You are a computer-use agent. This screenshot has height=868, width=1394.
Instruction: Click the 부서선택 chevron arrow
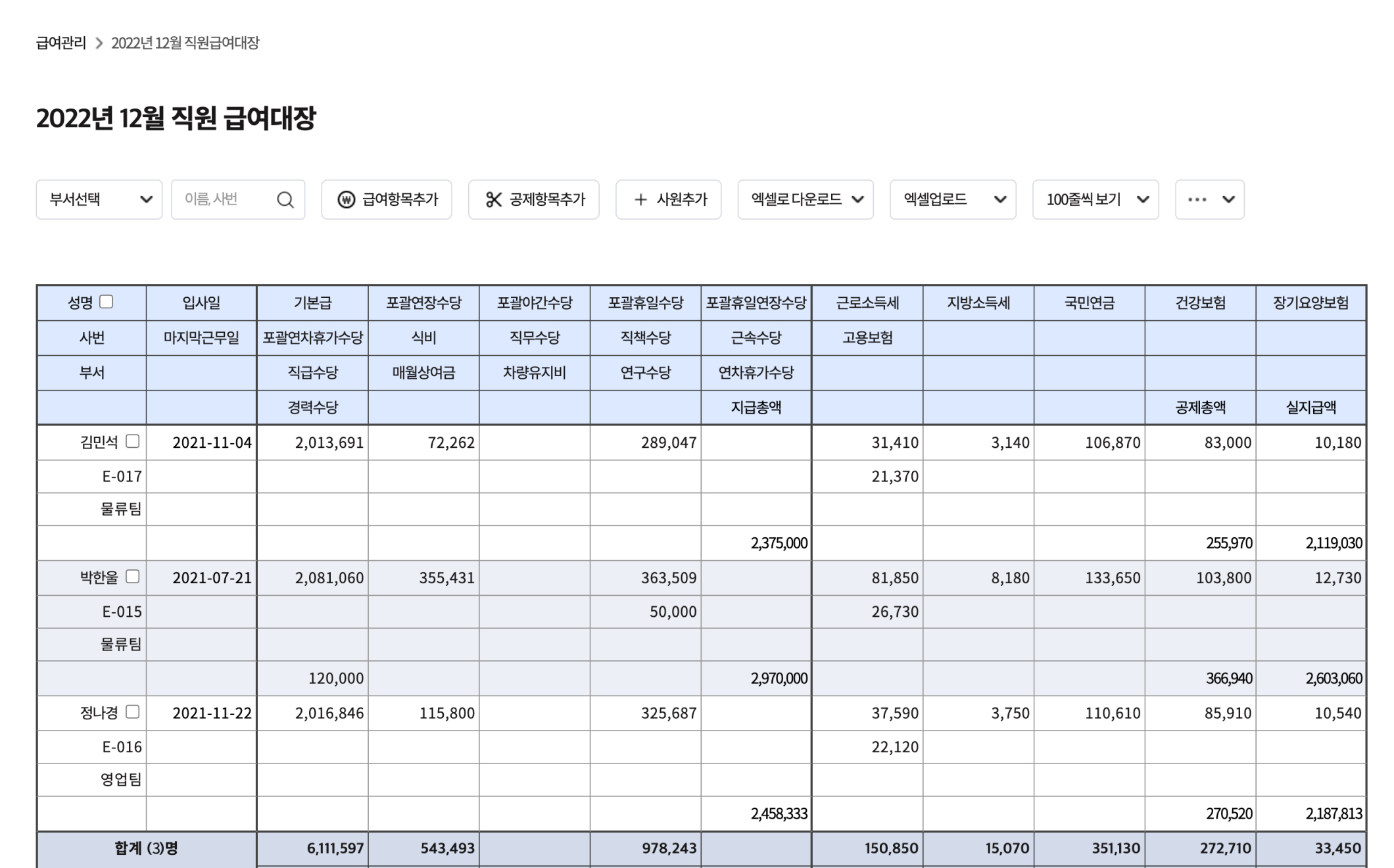pyautogui.click(x=146, y=200)
